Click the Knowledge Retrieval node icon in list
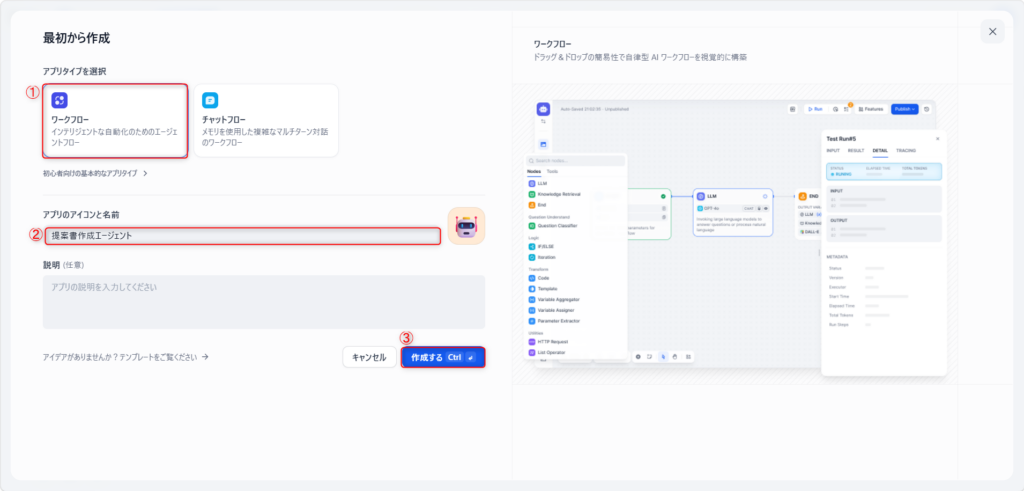 tap(532, 194)
